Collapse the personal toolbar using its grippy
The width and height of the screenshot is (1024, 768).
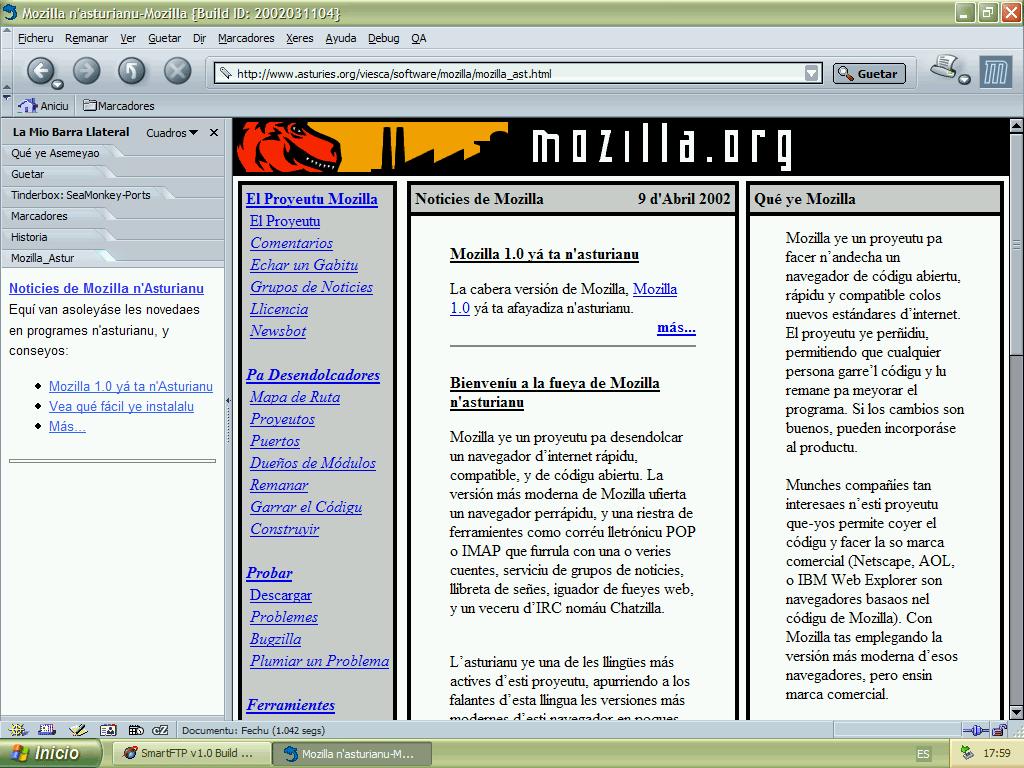(x=7, y=105)
